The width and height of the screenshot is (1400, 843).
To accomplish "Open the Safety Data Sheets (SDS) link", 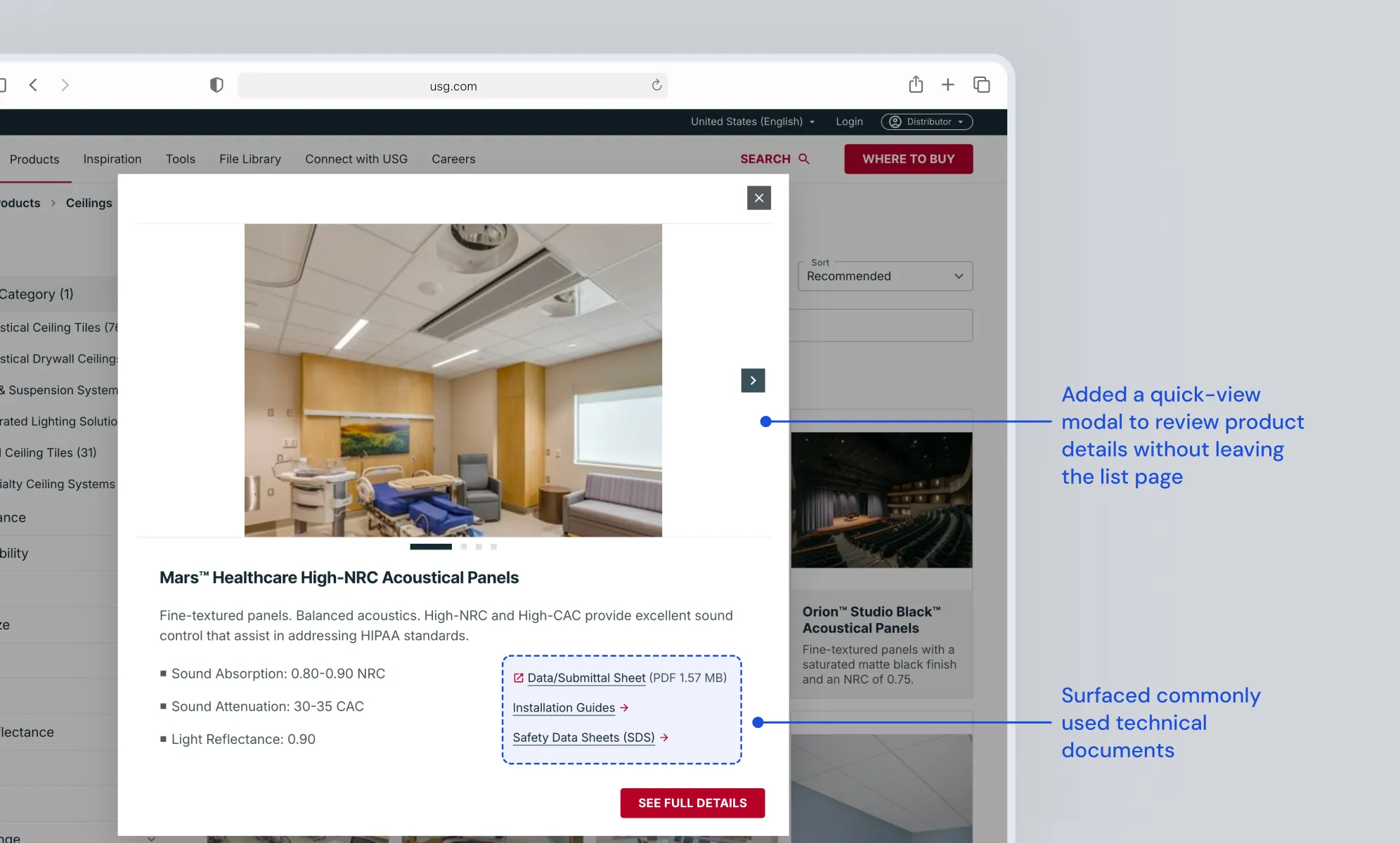I will (583, 738).
